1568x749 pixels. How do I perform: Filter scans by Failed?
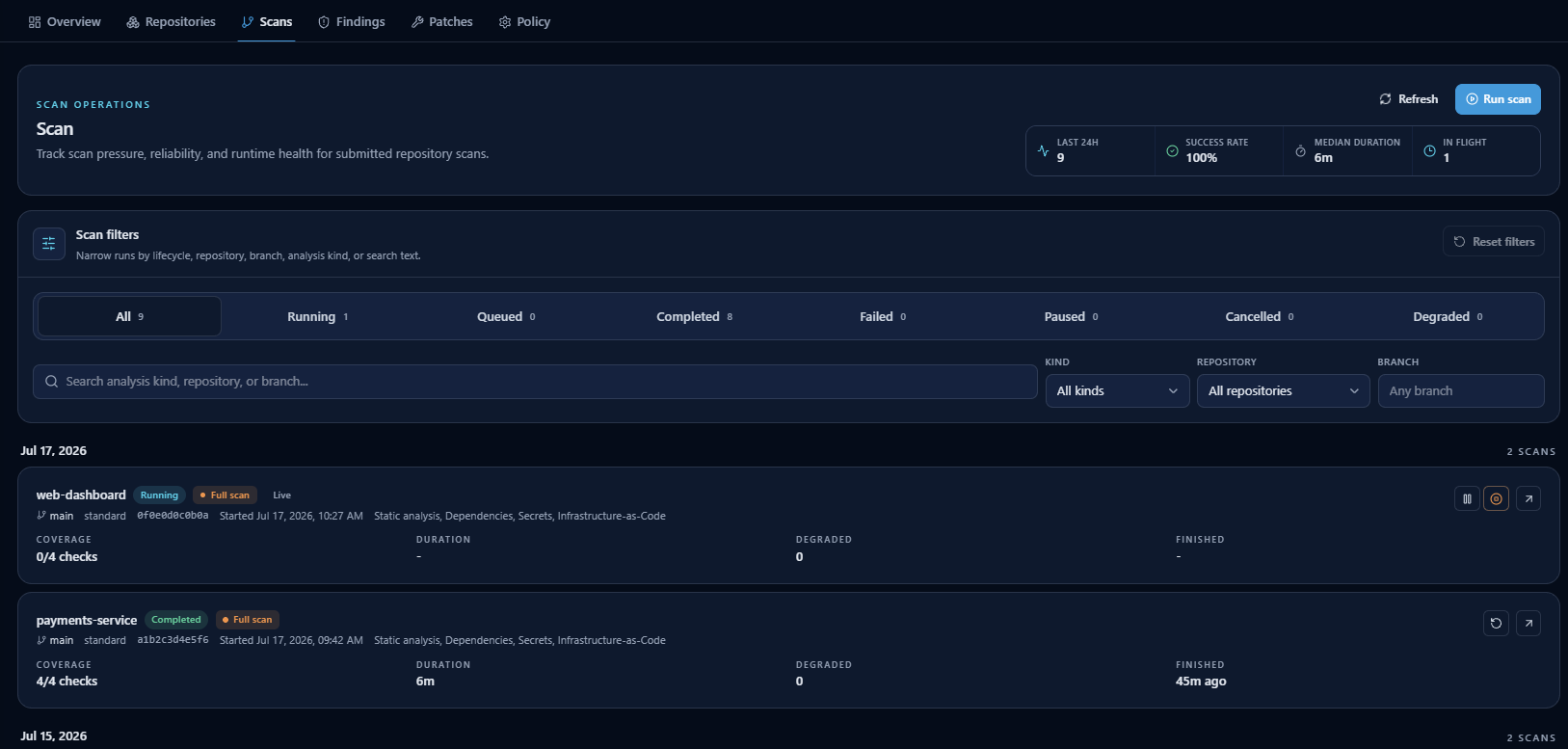point(883,316)
